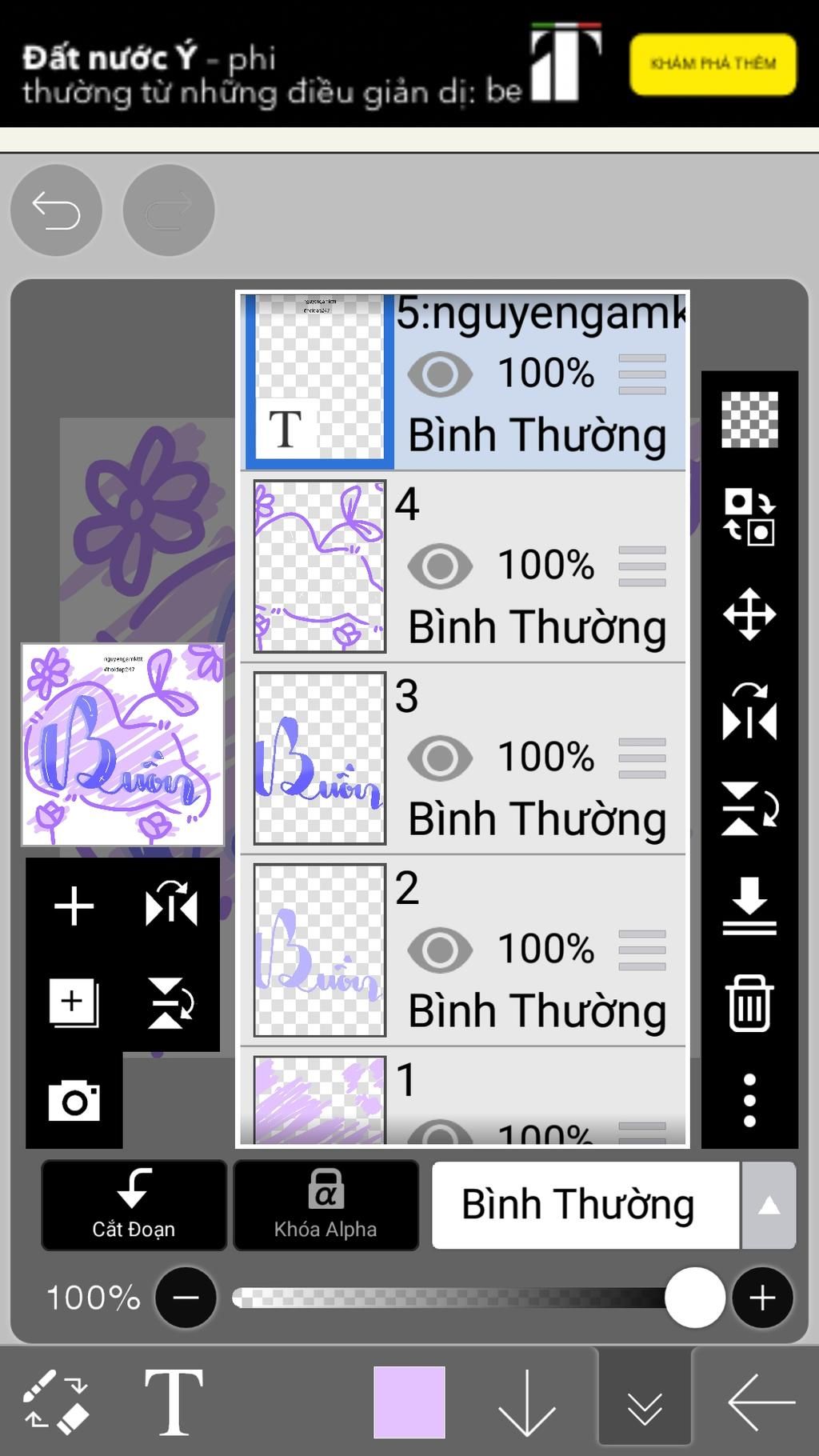Image resolution: width=819 pixels, height=1456 pixels.
Task: Toggle visibility of layer 3
Action: tap(440, 758)
